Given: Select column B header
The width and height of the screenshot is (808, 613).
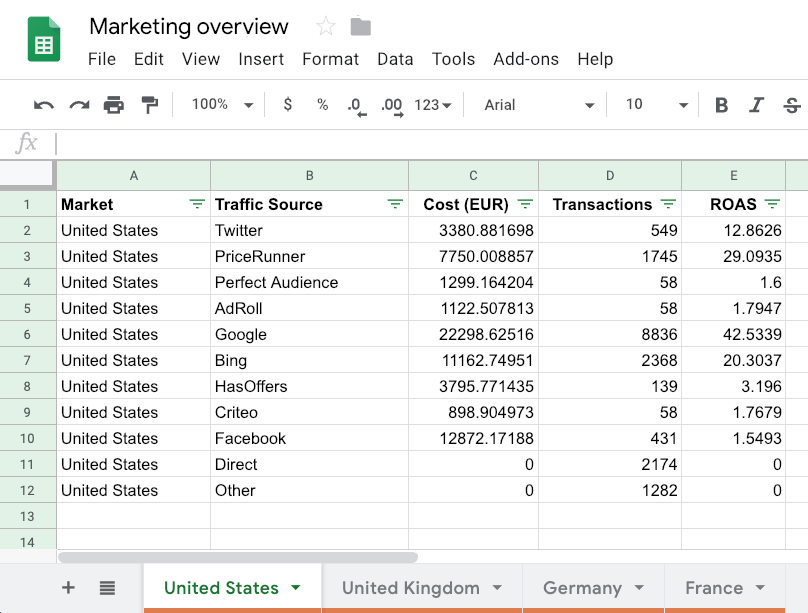Looking at the screenshot, I should [x=309, y=176].
